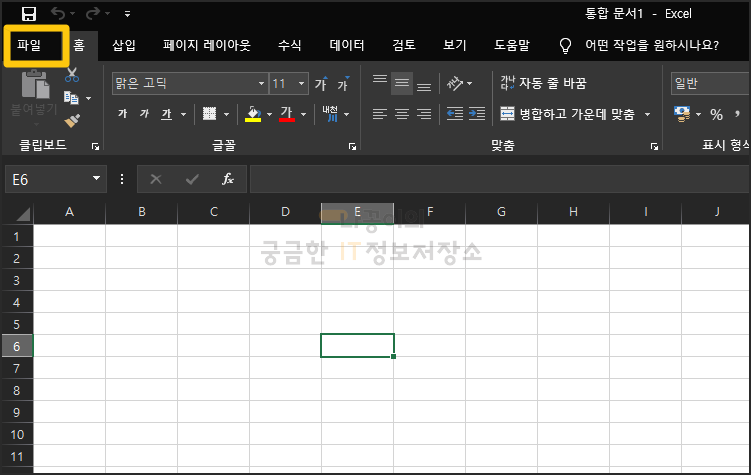This screenshot has height=475, width=751.
Task: Click the Increase Indent icon
Action: click(x=477, y=114)
